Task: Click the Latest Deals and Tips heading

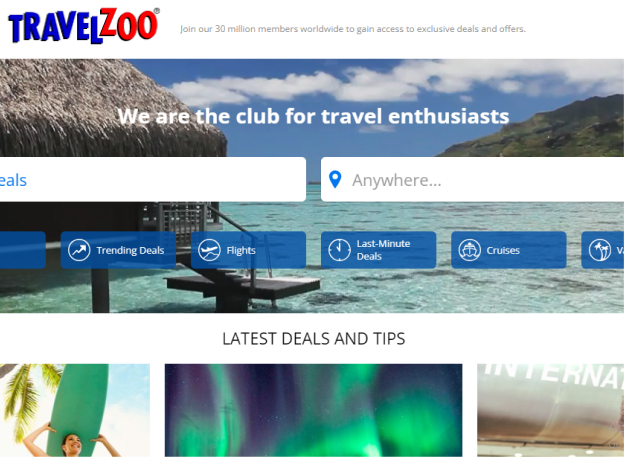Action: 314,339
